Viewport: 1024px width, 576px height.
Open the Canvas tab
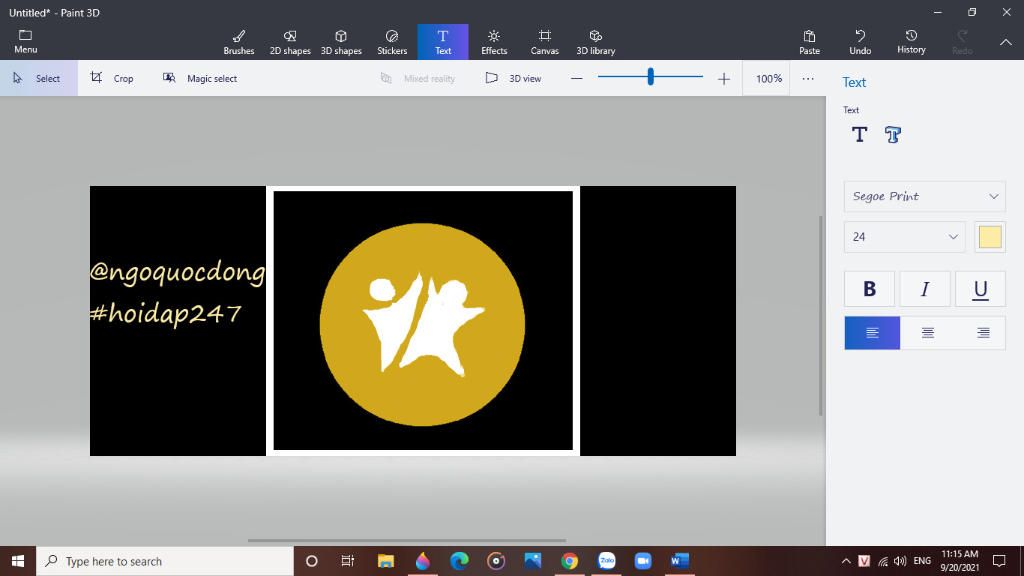pos(545,42)
